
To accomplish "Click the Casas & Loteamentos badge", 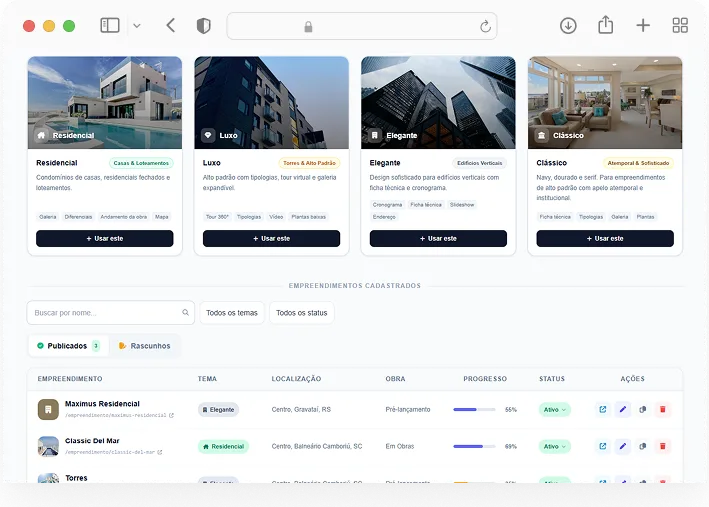I will click(x=141, y=163).
